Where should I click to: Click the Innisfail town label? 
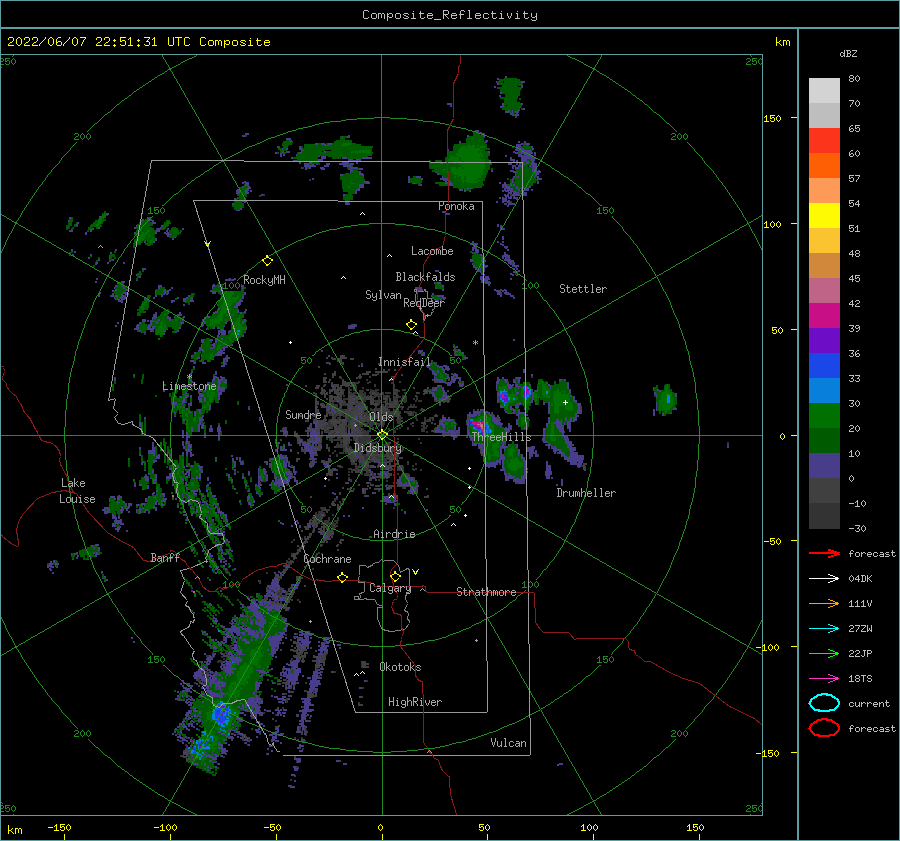pyautogui.click(x=404, y=362)
